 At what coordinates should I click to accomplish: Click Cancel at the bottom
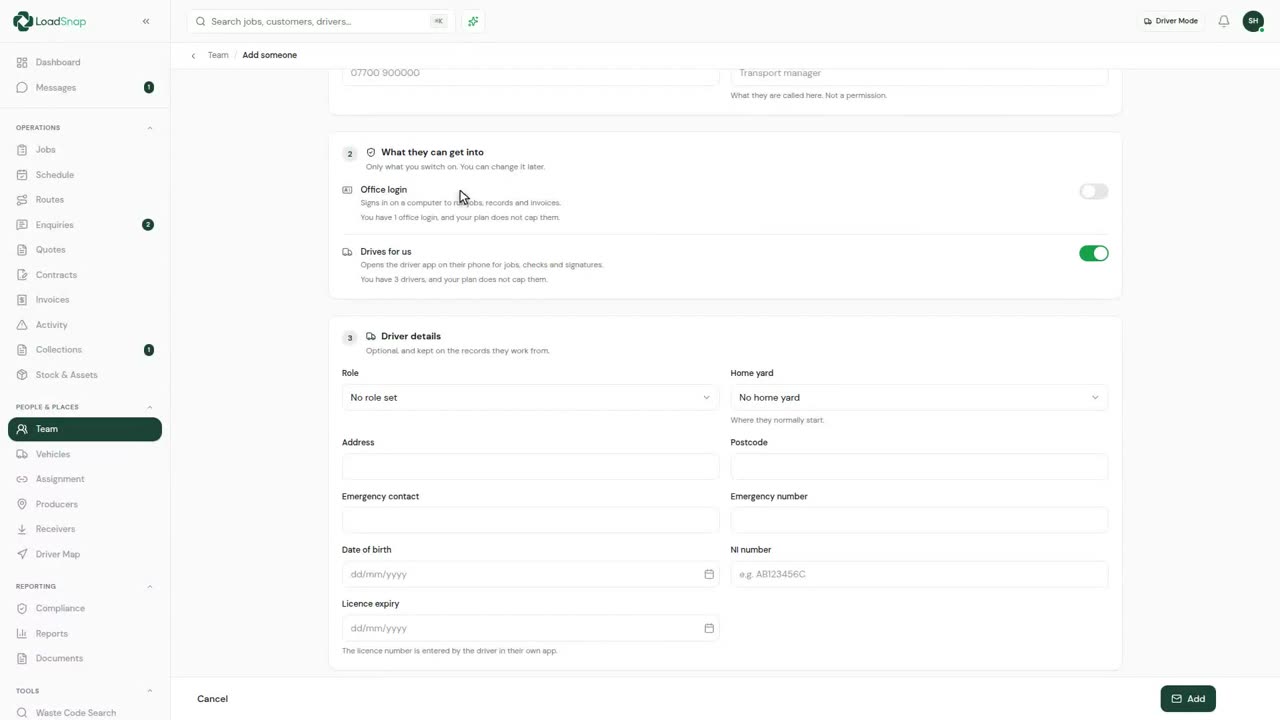[212, 699]
